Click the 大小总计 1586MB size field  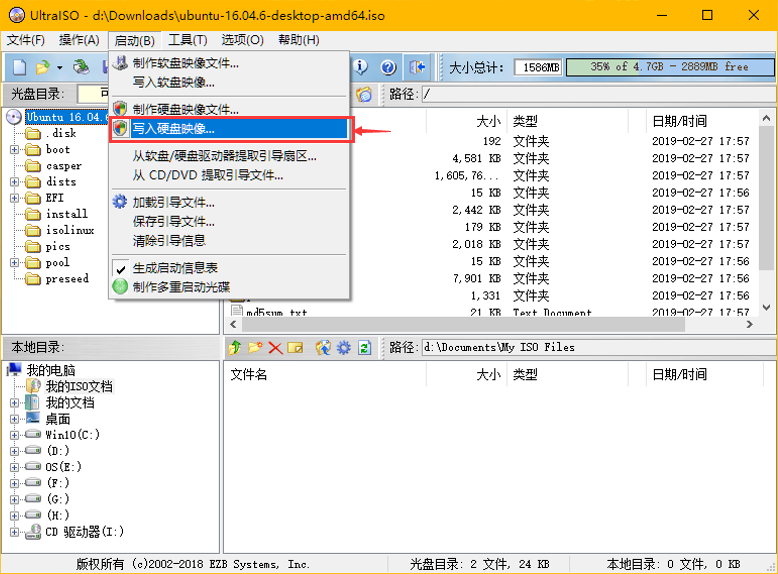pos(538,67)
